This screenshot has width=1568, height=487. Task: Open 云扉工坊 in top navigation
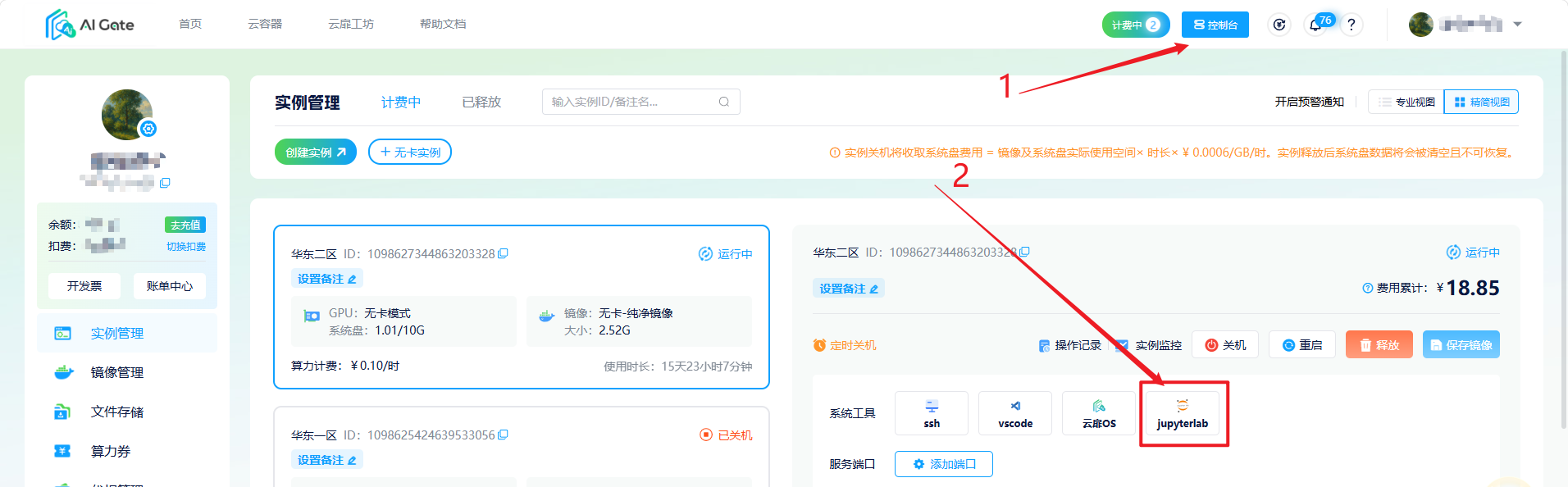(x=351, y=24)
